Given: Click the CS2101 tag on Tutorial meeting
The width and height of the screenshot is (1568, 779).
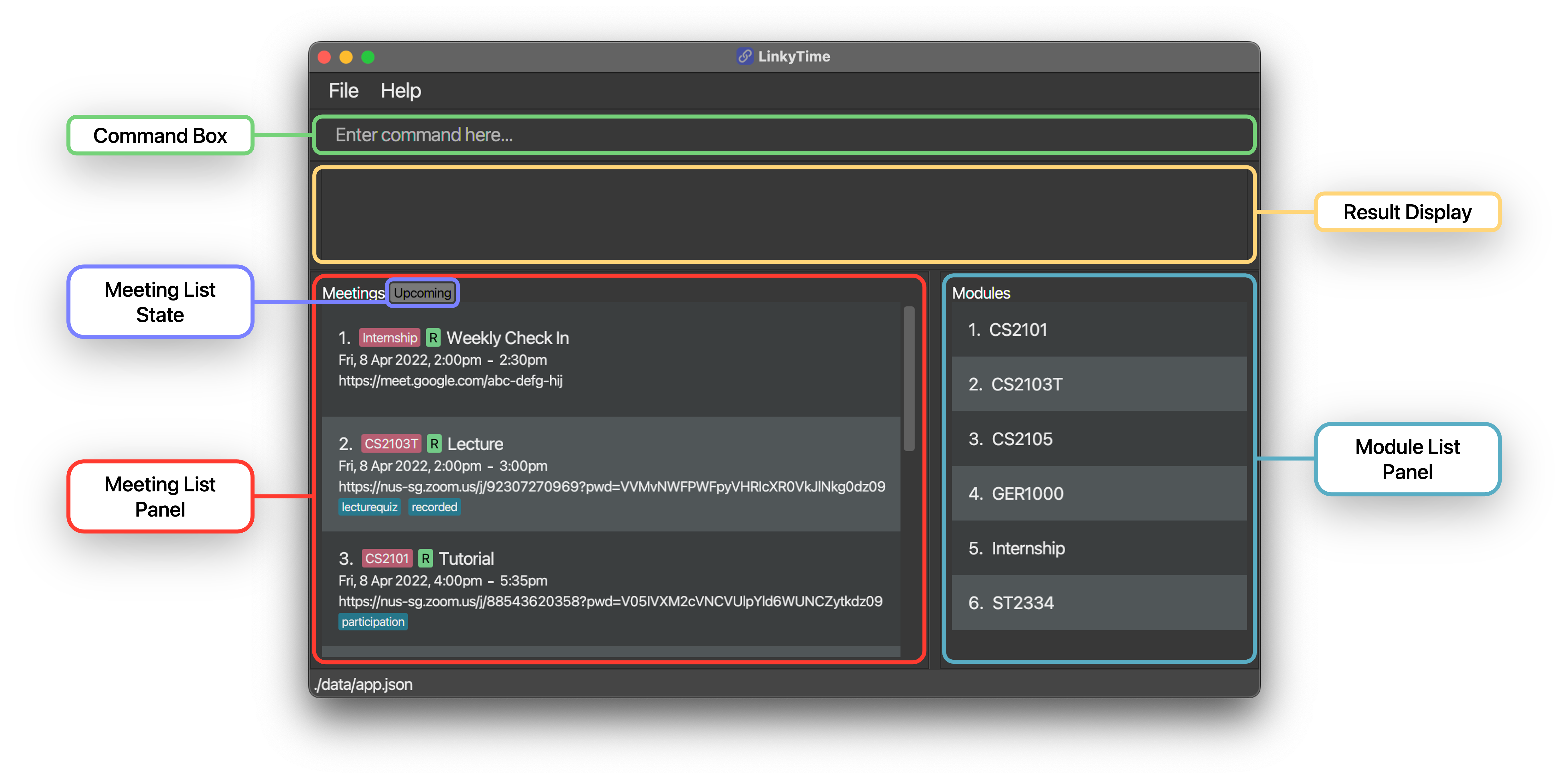Looking at the screenshot, I should pyautogui.click(x=387, y=559).
